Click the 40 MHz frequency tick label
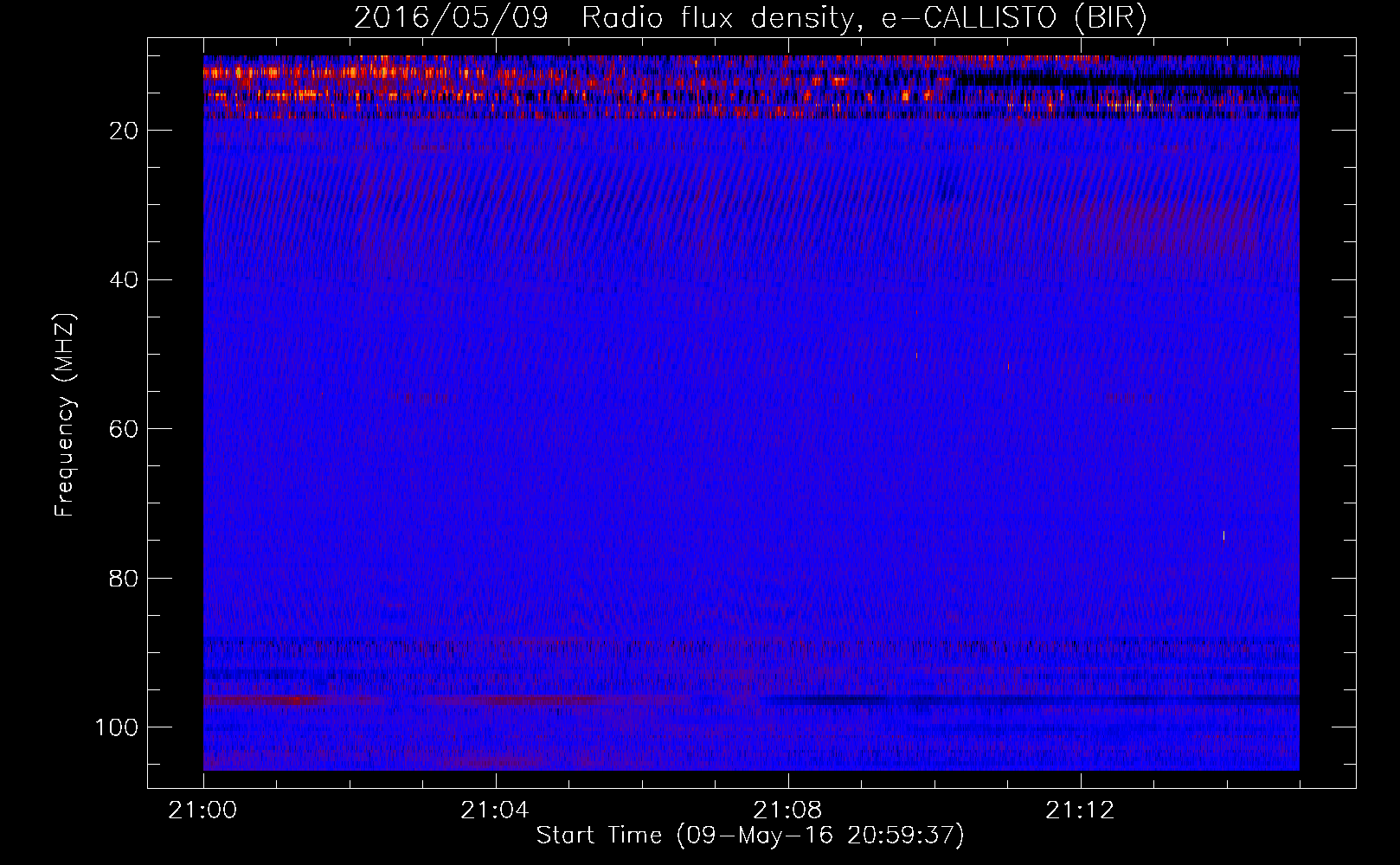The height and width of the screenshot is (865, 1400). pos(124,280)
